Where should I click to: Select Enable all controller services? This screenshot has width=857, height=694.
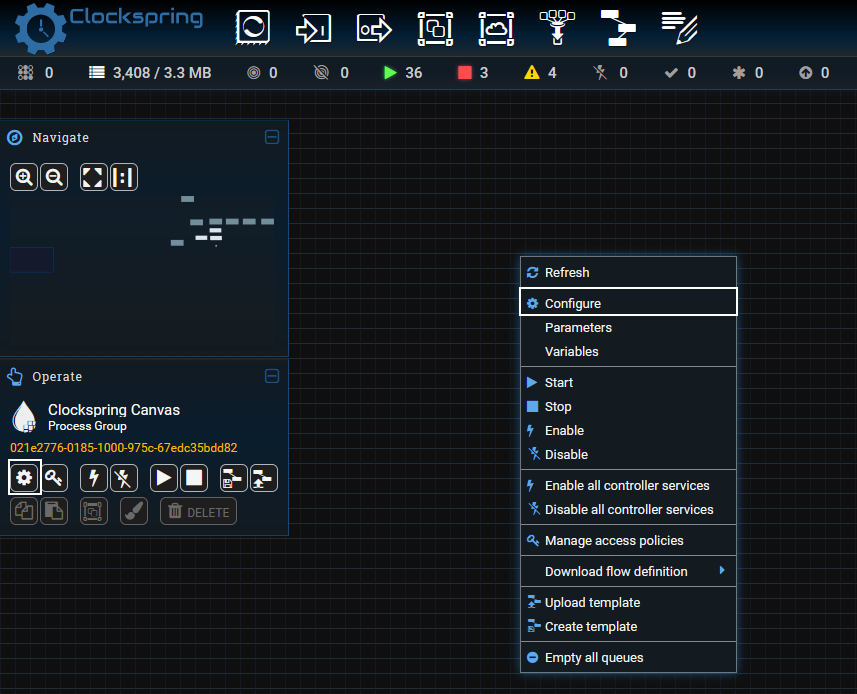click(x=628, y=485)
